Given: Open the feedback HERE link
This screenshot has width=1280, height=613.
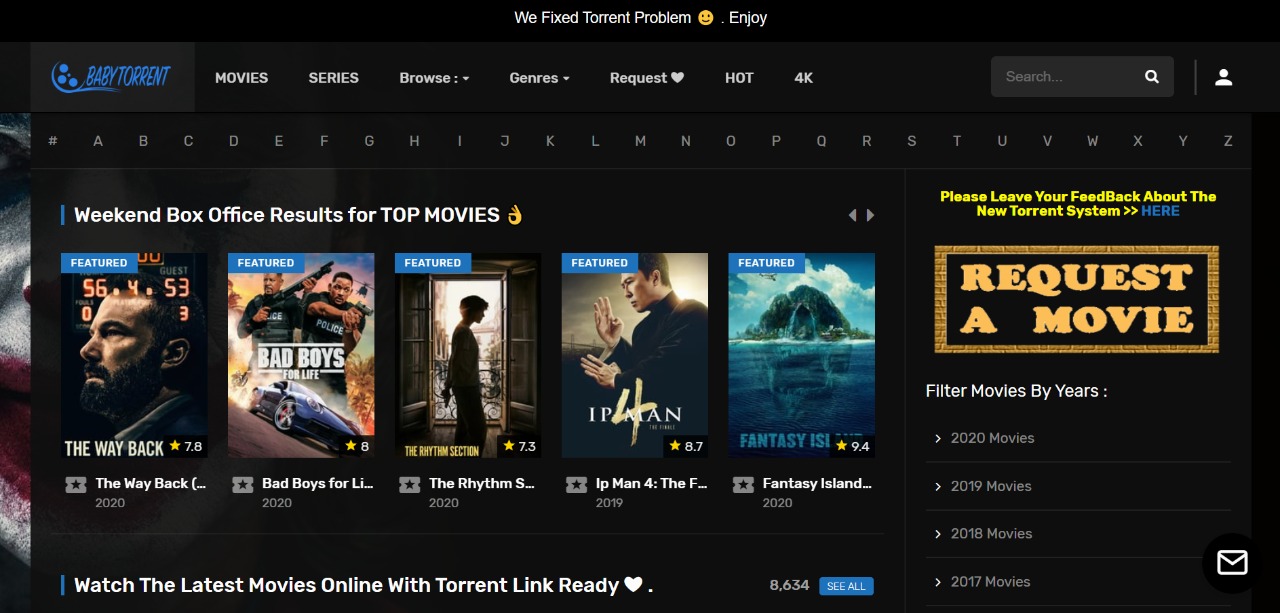Looking at the screenshot, I should click(x=1160, y=211).
